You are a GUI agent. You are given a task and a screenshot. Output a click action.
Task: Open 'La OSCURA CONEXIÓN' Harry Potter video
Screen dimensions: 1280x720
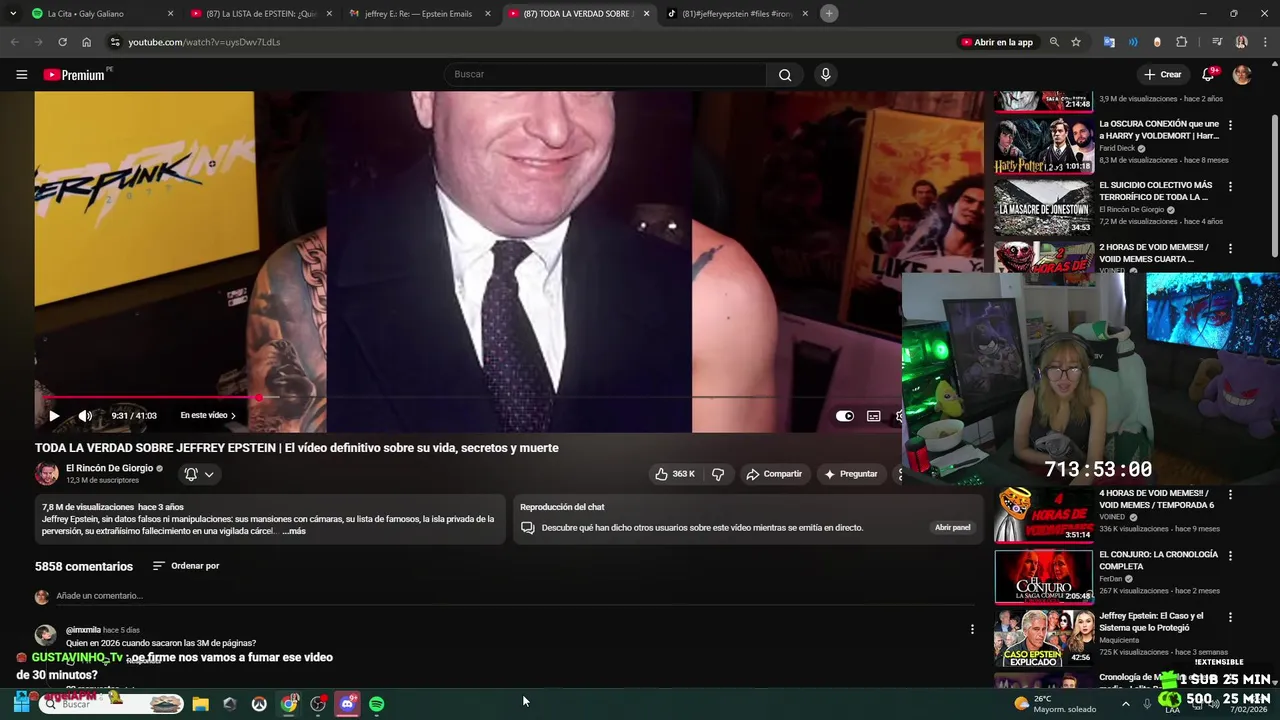click(1160, 130)
